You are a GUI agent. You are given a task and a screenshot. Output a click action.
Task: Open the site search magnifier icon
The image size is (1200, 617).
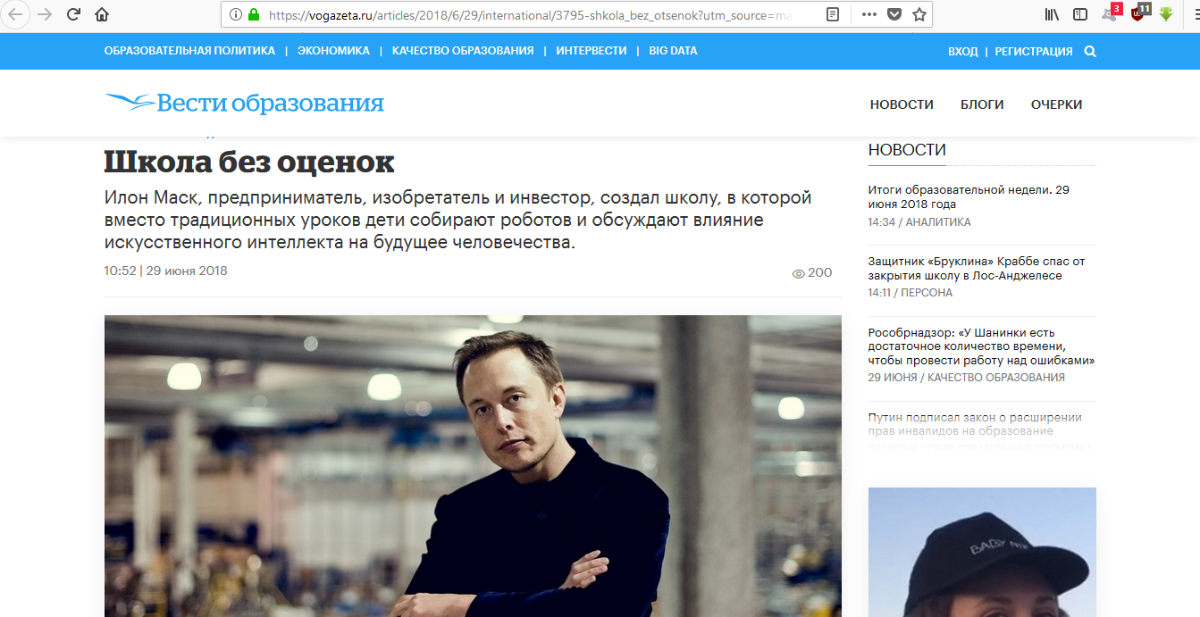1090,51
